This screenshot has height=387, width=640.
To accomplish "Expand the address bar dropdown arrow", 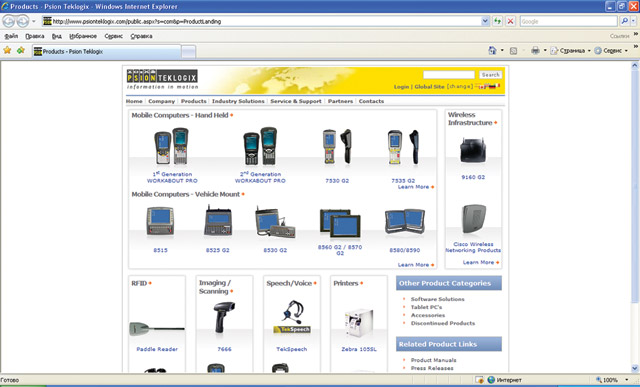I will point(485,21).
